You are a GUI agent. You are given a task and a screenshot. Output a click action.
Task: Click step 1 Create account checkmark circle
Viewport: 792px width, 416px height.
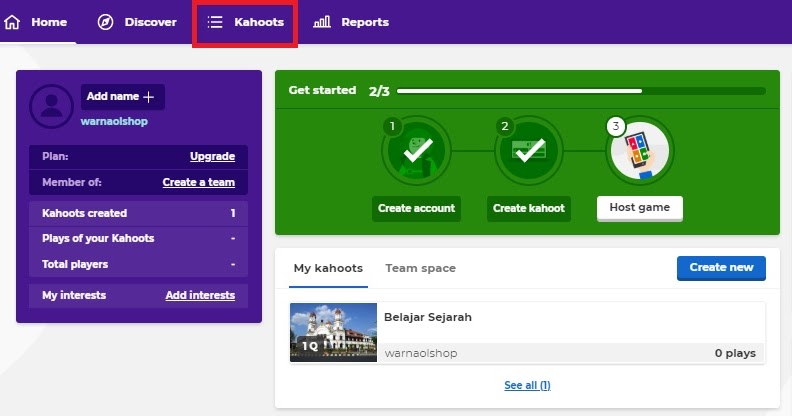click(x=416, y=150)
